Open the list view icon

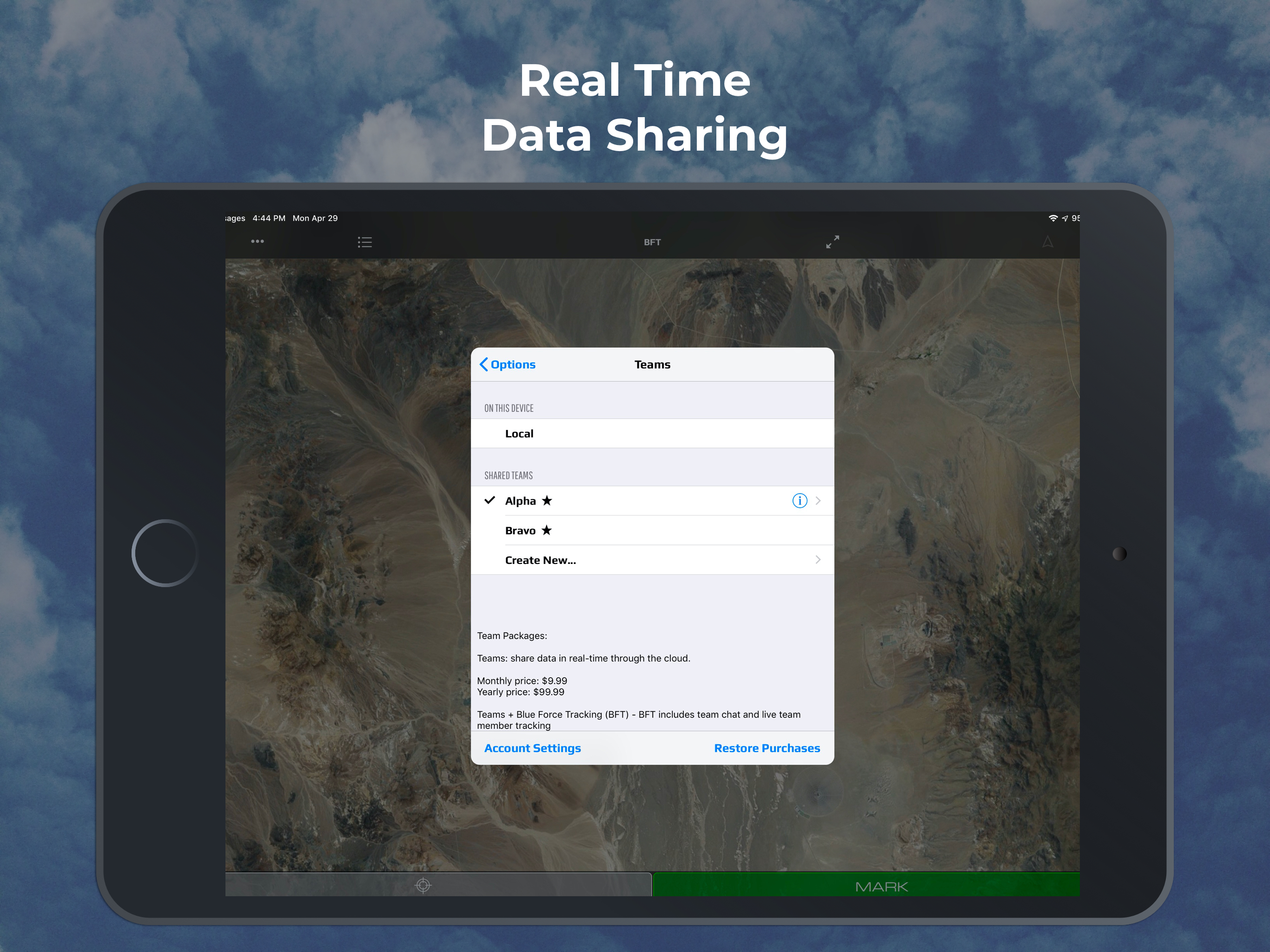(x=364, y=242)
